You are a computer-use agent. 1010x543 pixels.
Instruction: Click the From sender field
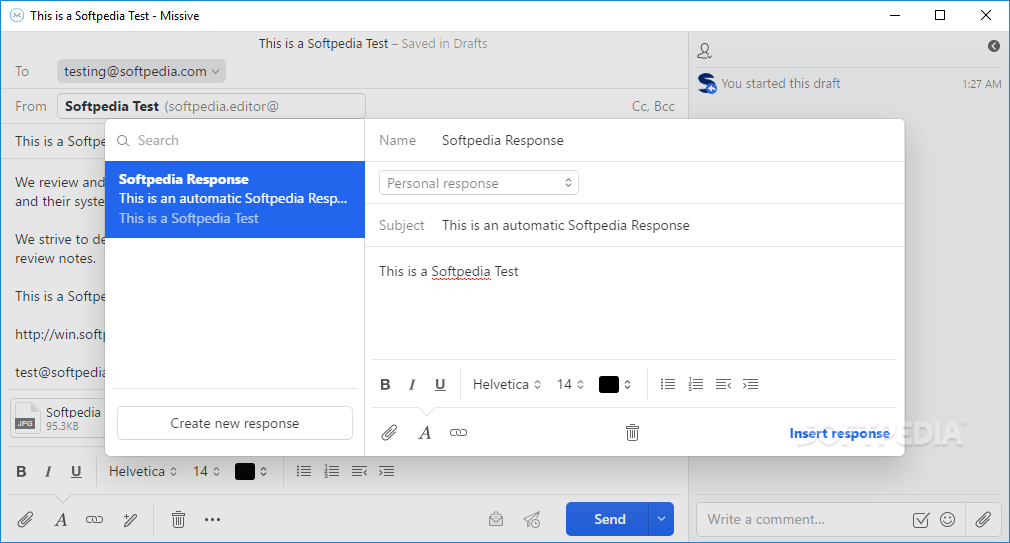(211, 106)
